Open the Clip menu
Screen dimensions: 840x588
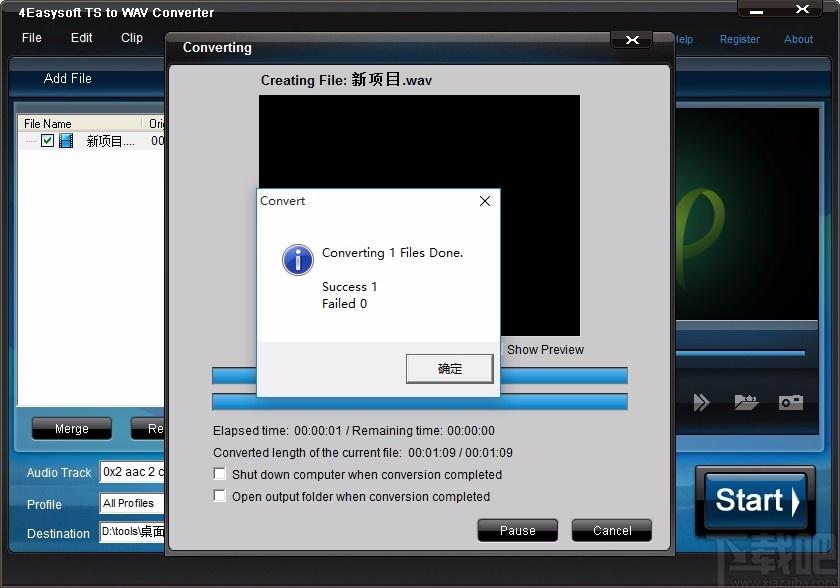coord(132,38)
